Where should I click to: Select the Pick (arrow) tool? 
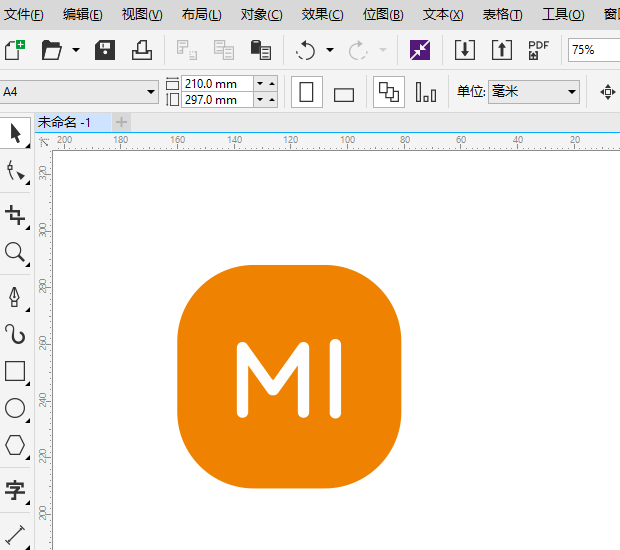tap(15, 133)
